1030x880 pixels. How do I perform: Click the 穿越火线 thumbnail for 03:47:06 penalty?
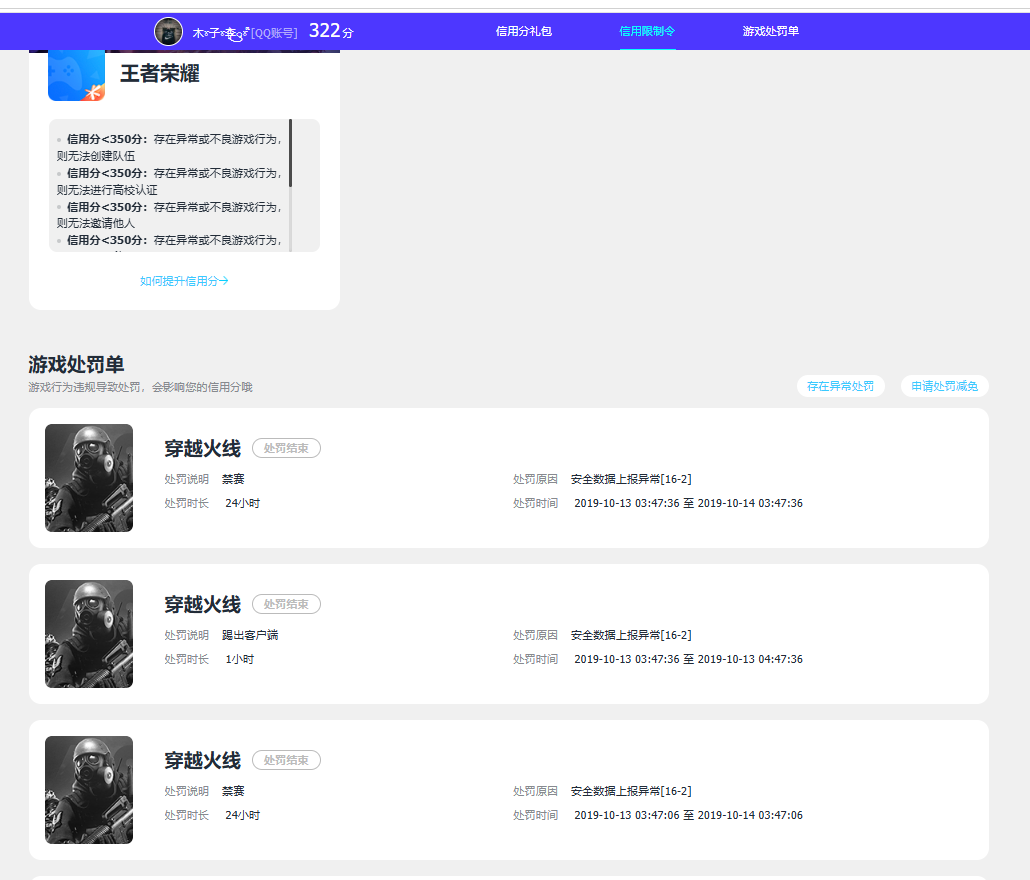coord(89,790)
